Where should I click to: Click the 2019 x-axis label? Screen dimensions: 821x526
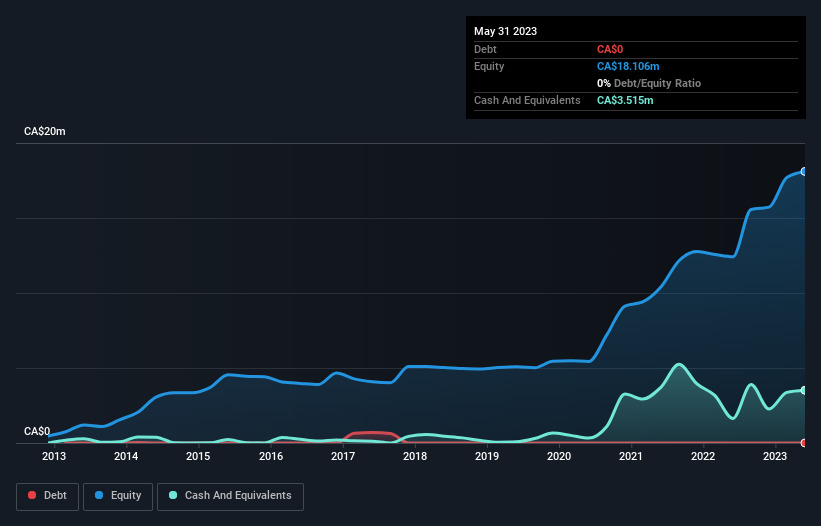[487, 456]
